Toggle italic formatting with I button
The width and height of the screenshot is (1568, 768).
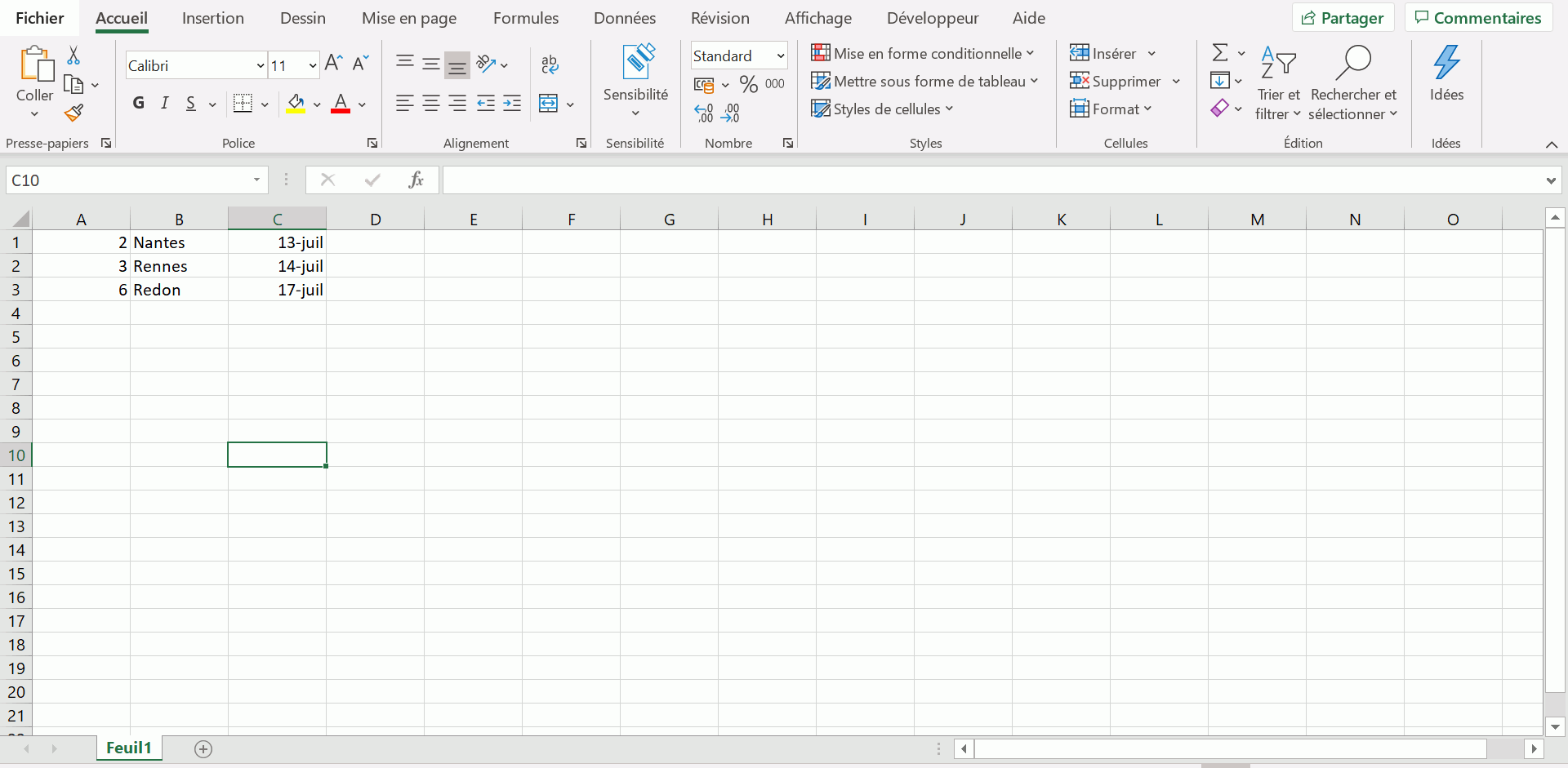coord(165,103)
